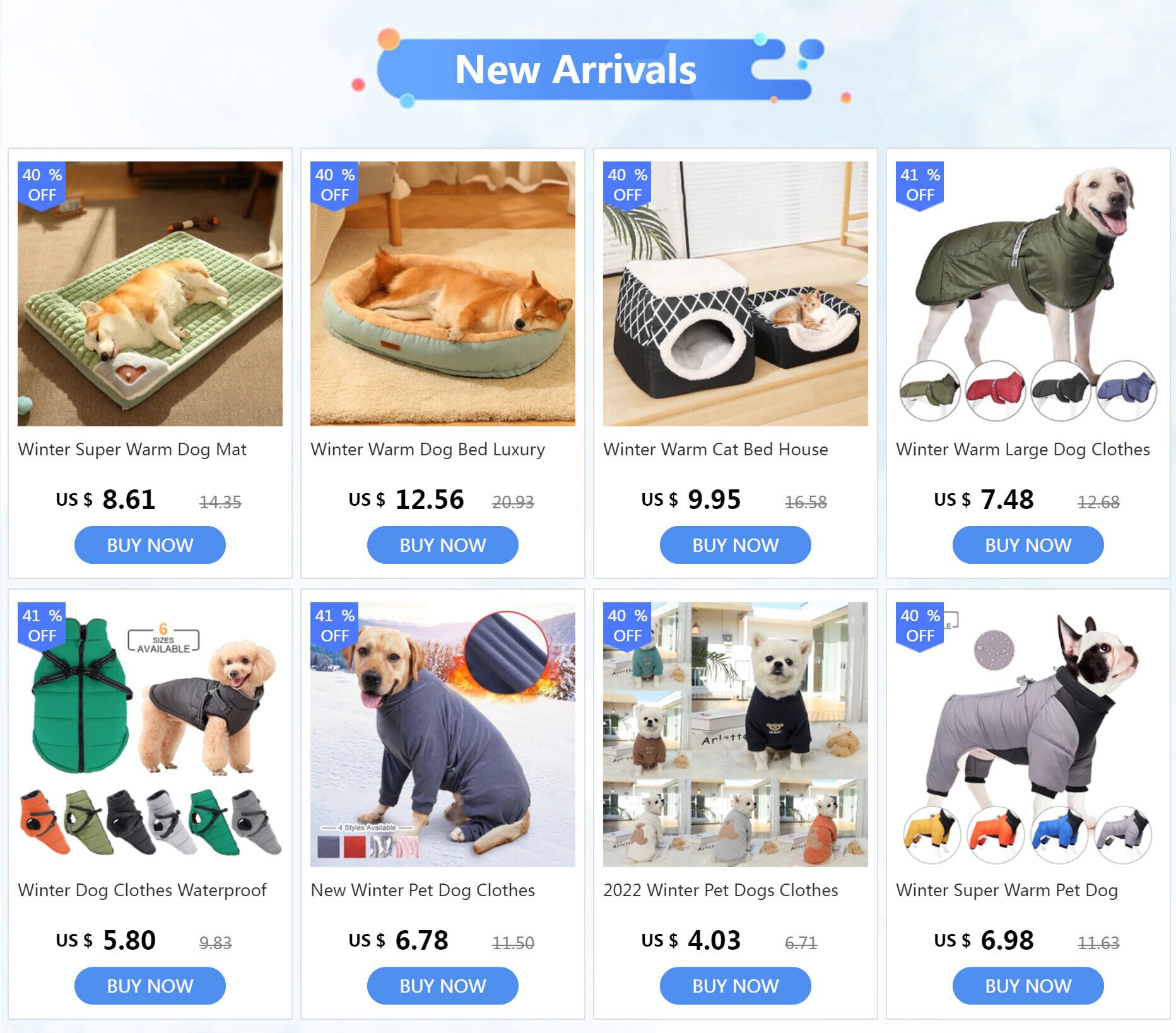The image size is (1176, 1033).
Task: Click BUY NOW for the $9.95 cat bed house
Action: [x=736, y=545]
